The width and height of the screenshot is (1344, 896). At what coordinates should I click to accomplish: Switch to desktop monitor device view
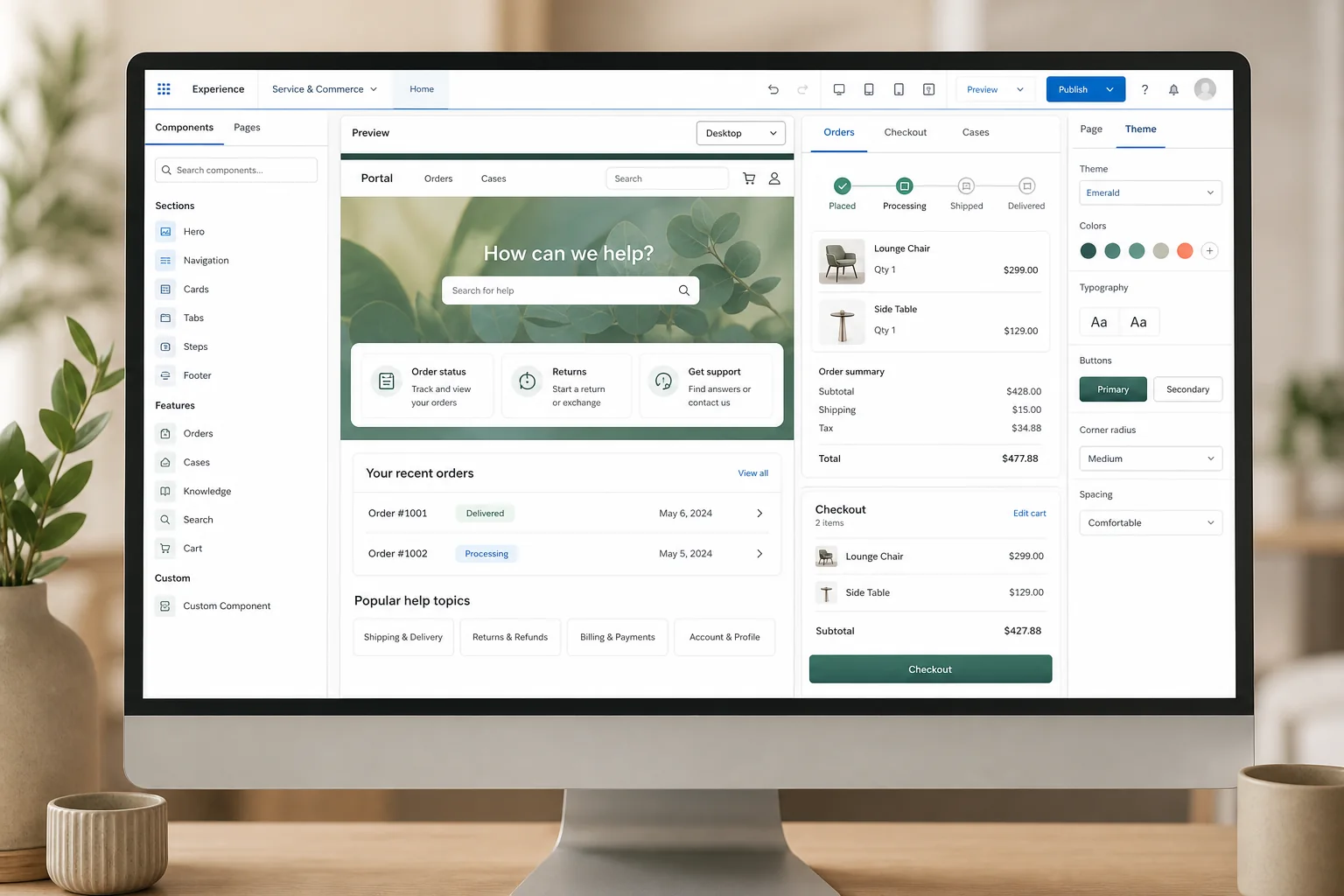click(x=839, y=89)
